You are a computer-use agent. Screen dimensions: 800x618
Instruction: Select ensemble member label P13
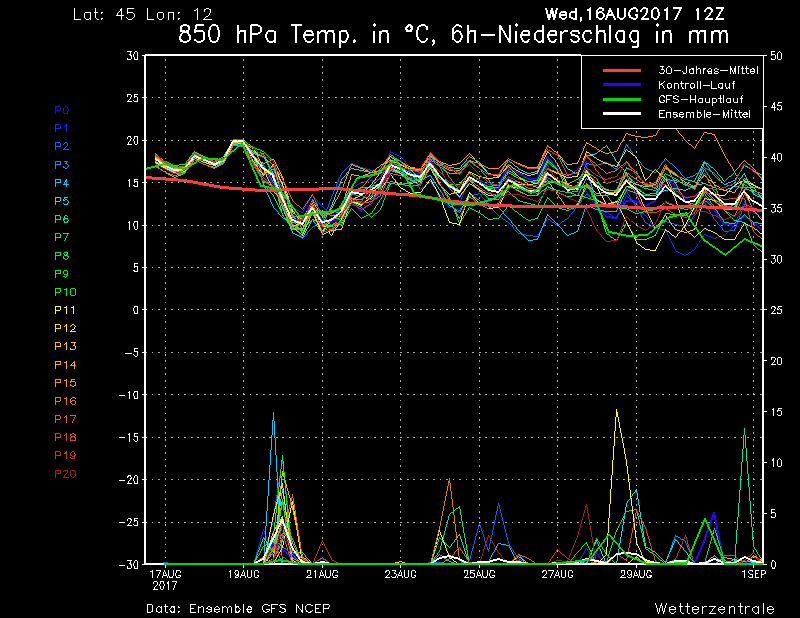click(63, 346)
